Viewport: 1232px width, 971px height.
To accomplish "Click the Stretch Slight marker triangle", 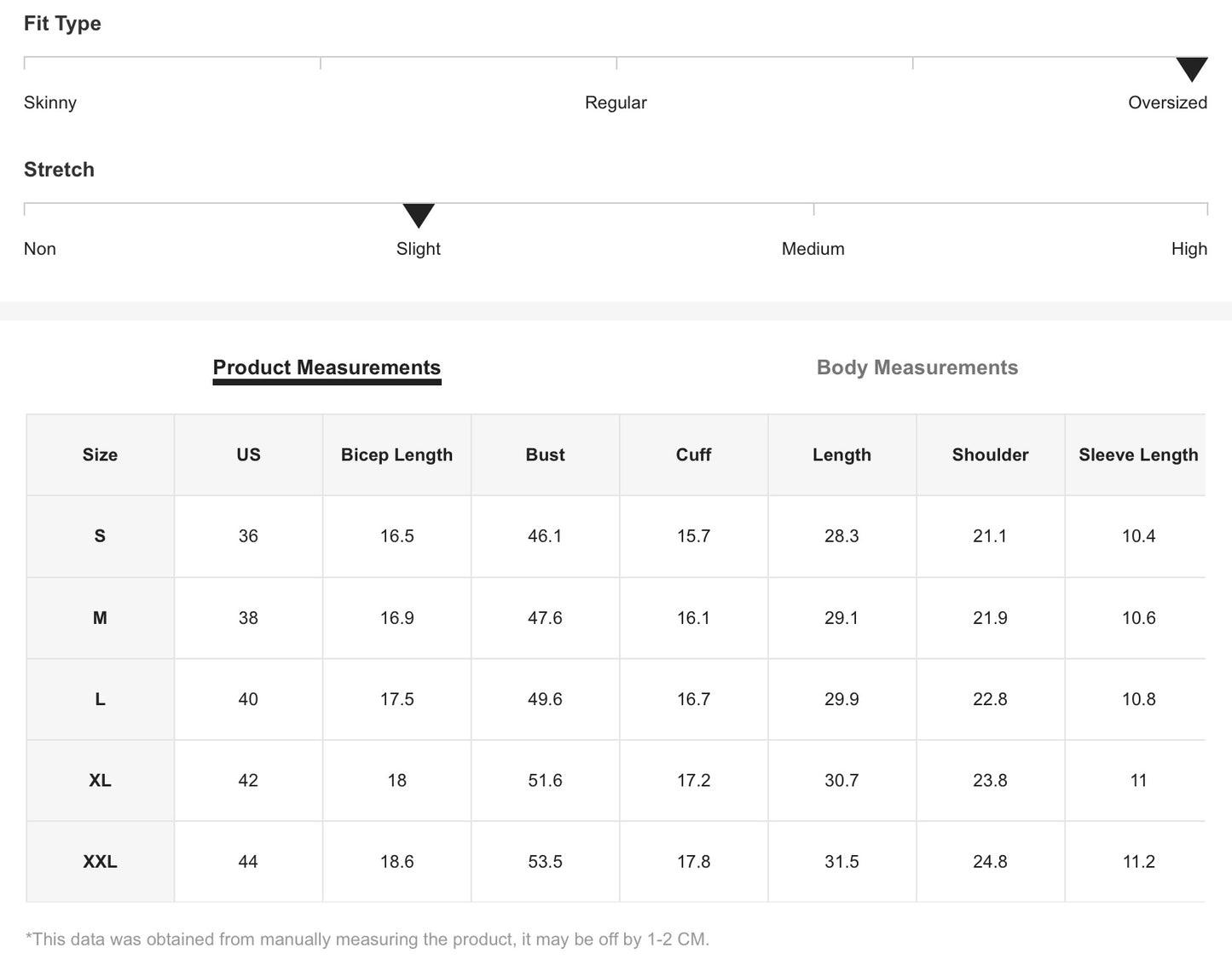I will tap(419, 215).
